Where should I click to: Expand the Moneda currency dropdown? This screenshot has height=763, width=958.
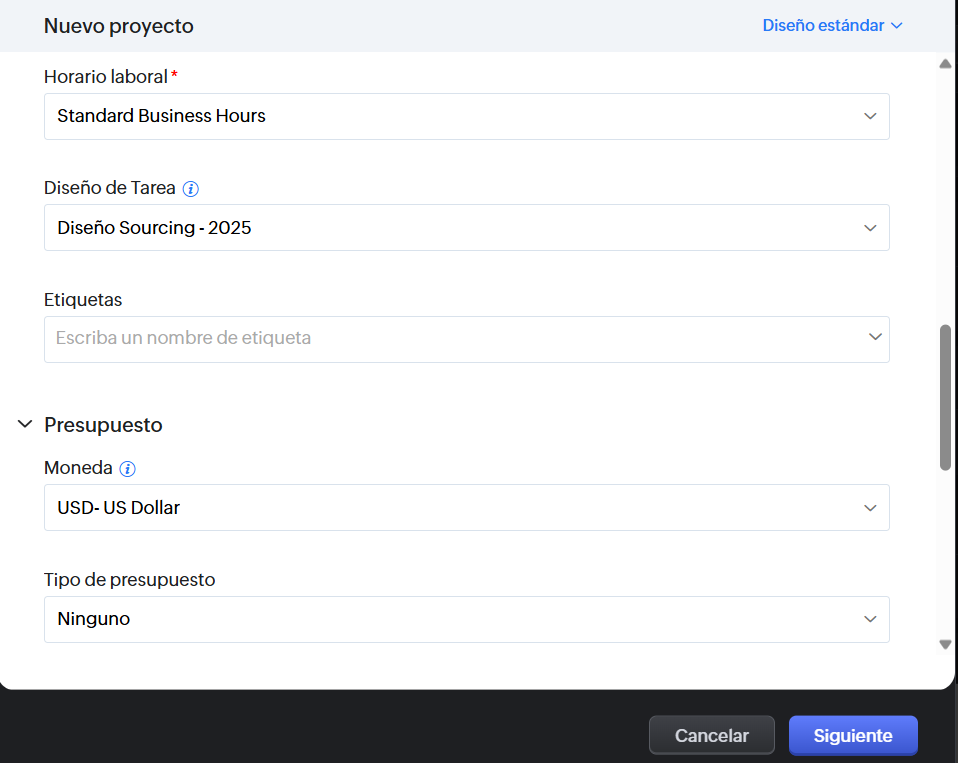(466, 508)
